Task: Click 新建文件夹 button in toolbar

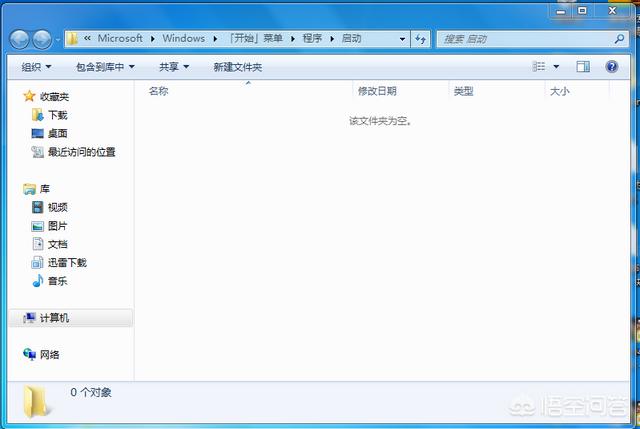Action: tap(237, 67)
